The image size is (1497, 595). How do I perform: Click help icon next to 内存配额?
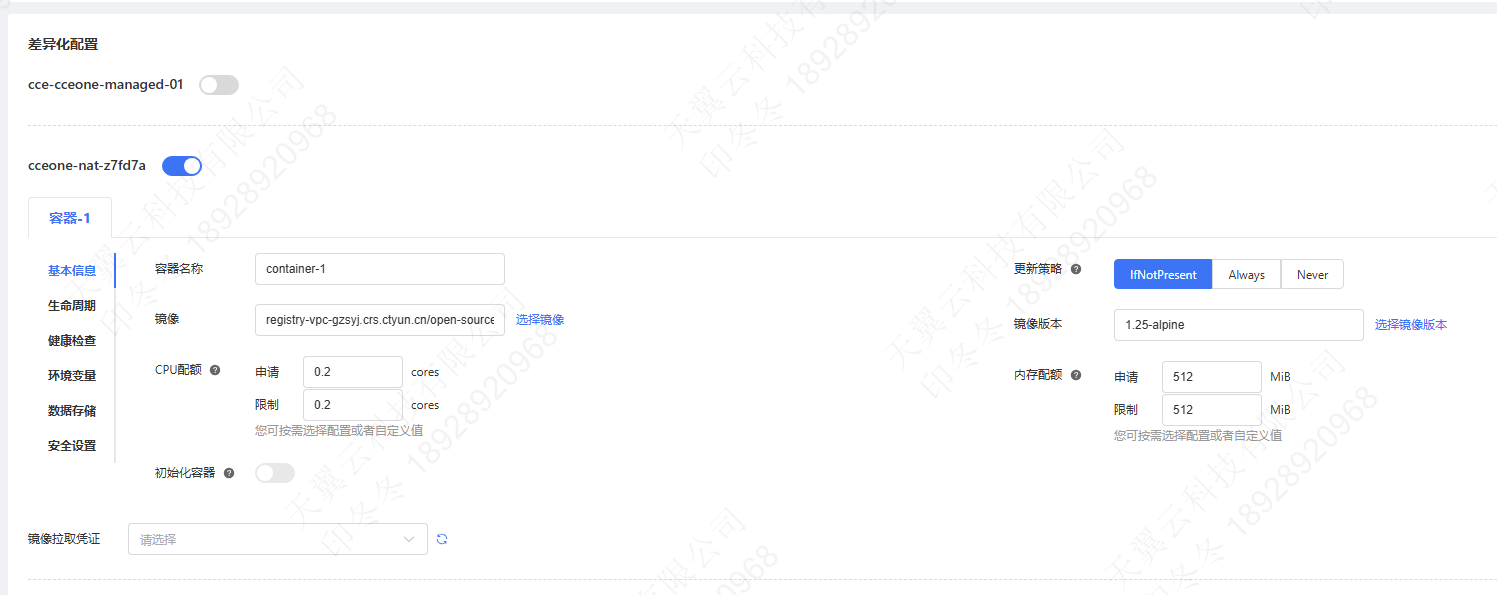(1076, 376)
